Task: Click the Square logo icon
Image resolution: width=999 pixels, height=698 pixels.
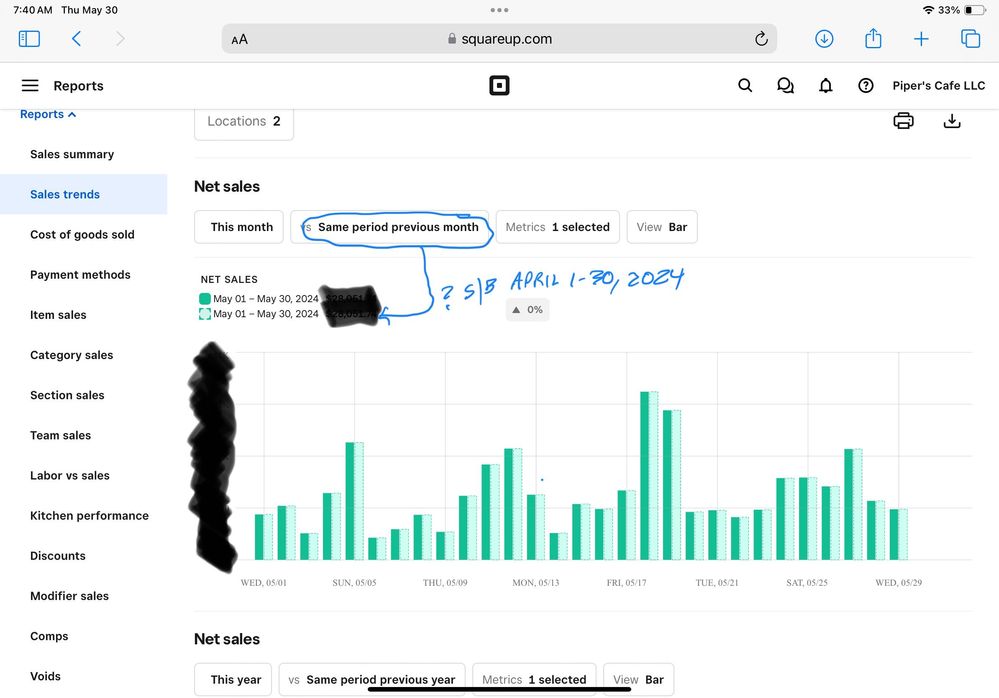Action: coord(499,86)
